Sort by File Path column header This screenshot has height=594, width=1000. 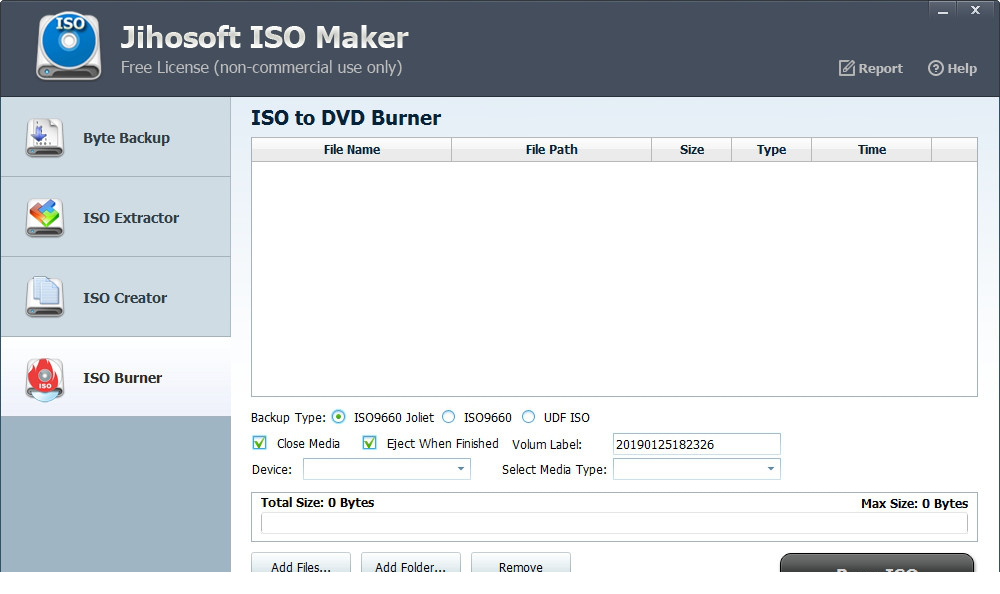pyautogui.click(x=552, y=149)
